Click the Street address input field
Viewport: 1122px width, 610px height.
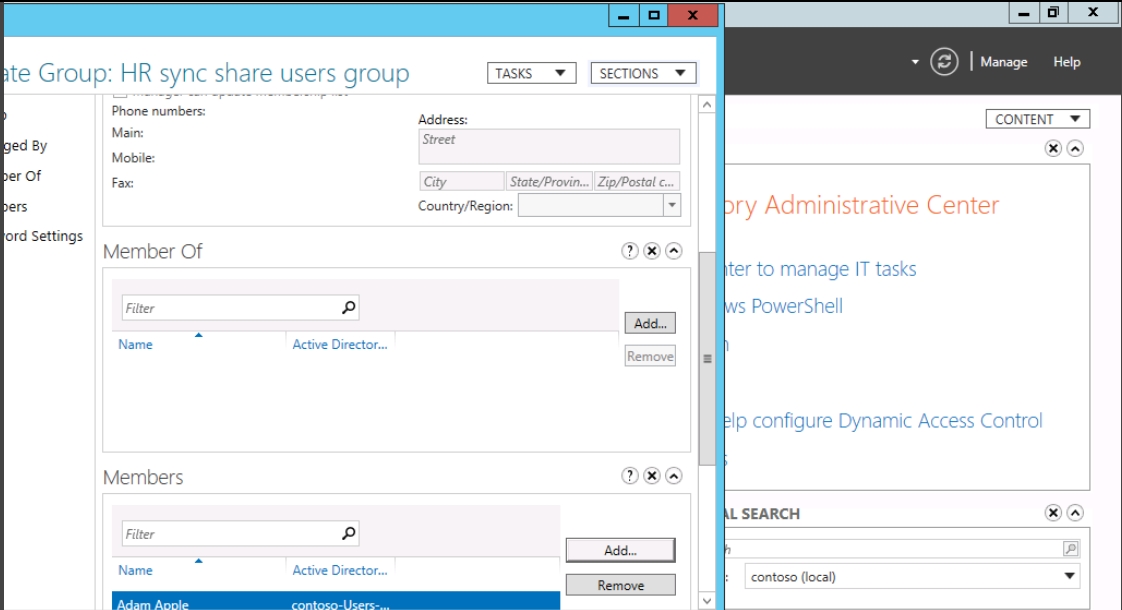pos(548,146)
